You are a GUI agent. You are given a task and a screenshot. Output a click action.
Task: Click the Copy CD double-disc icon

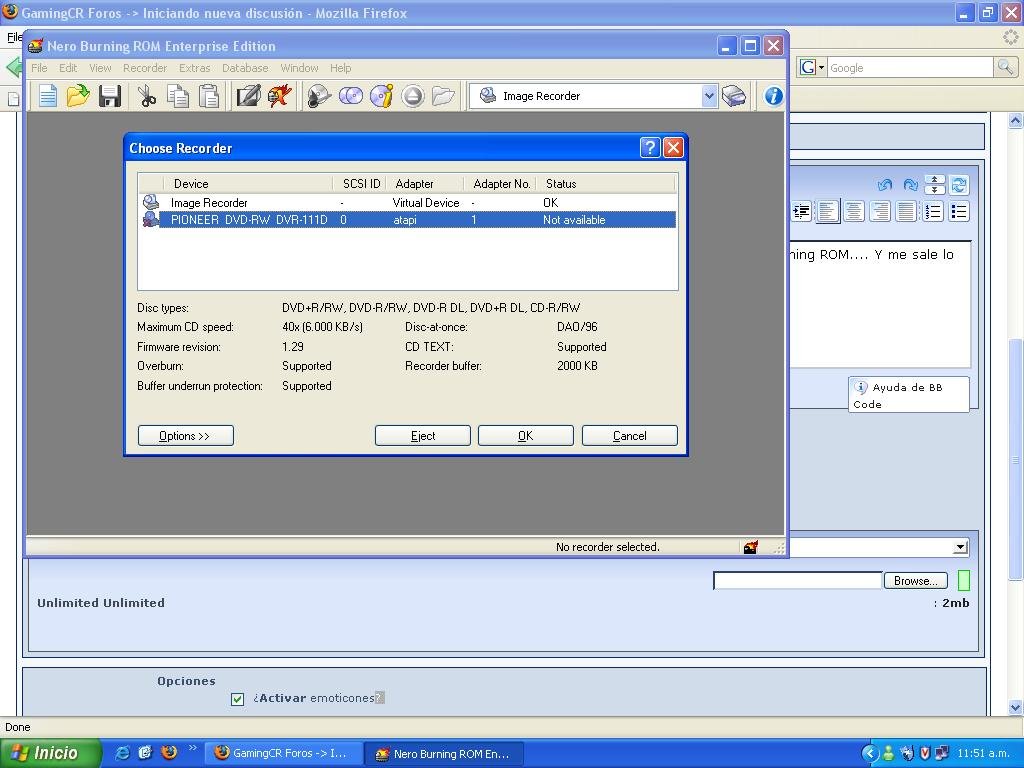[351, 96]
